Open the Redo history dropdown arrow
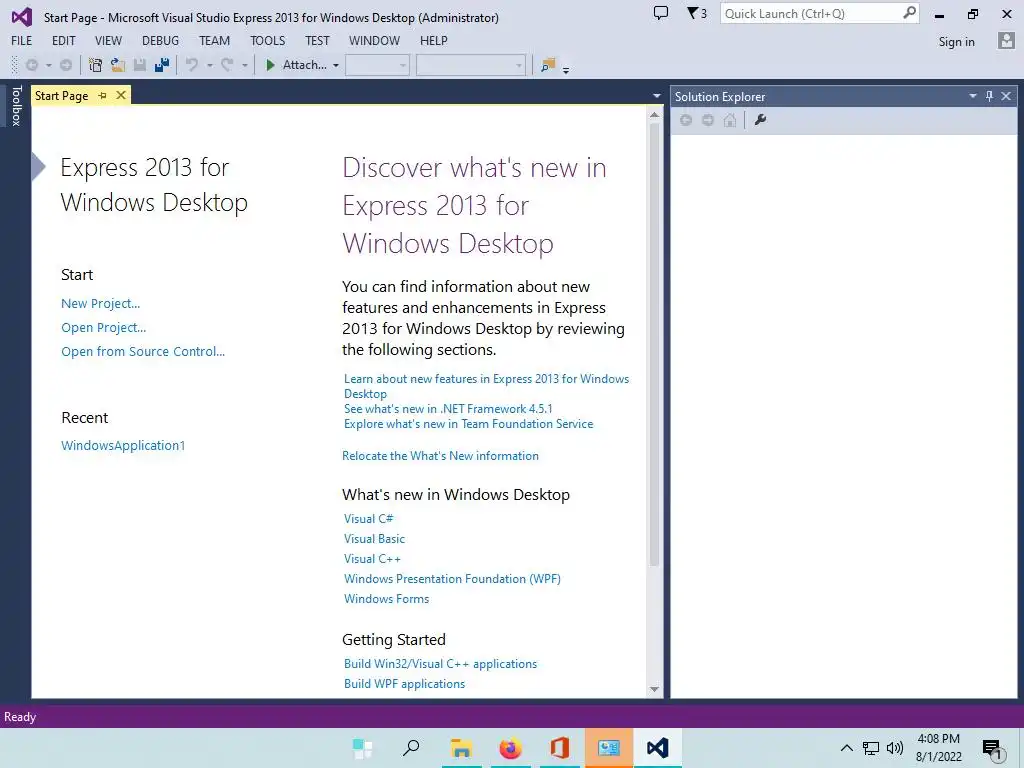The image size is (1024, 768). (245, 65)
